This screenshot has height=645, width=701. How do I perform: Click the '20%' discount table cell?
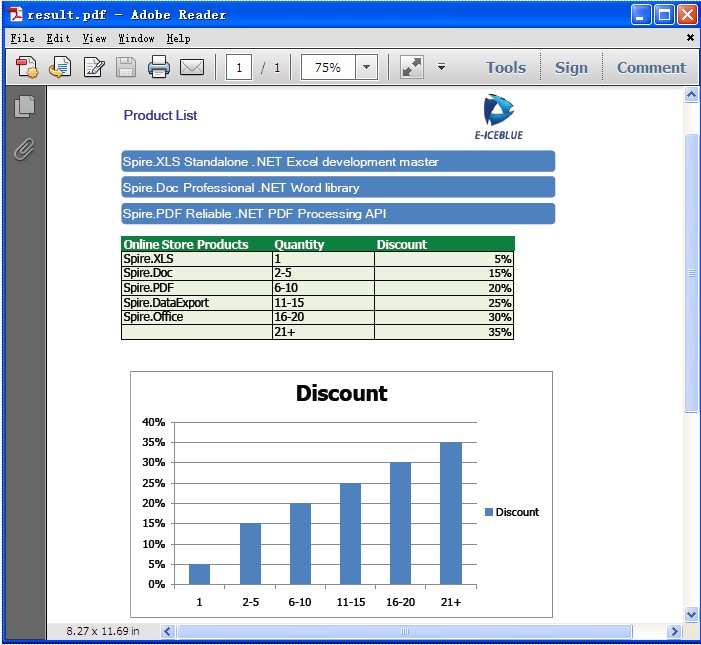[444, 288]
